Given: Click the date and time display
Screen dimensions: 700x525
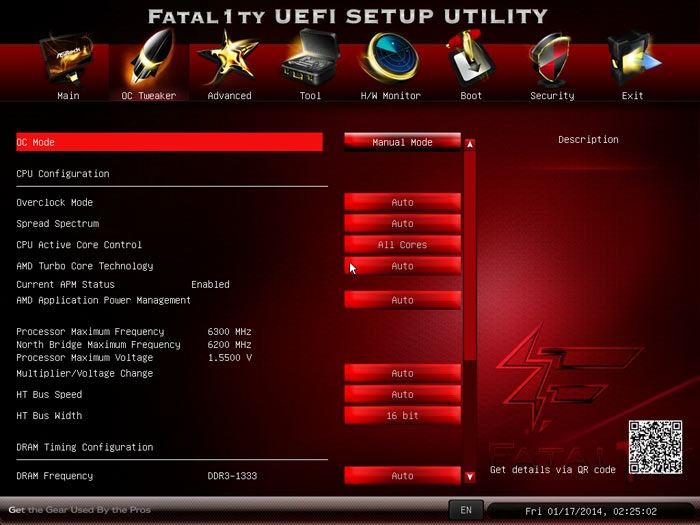Looking at the screenshot, I should [x=591, y=511].
